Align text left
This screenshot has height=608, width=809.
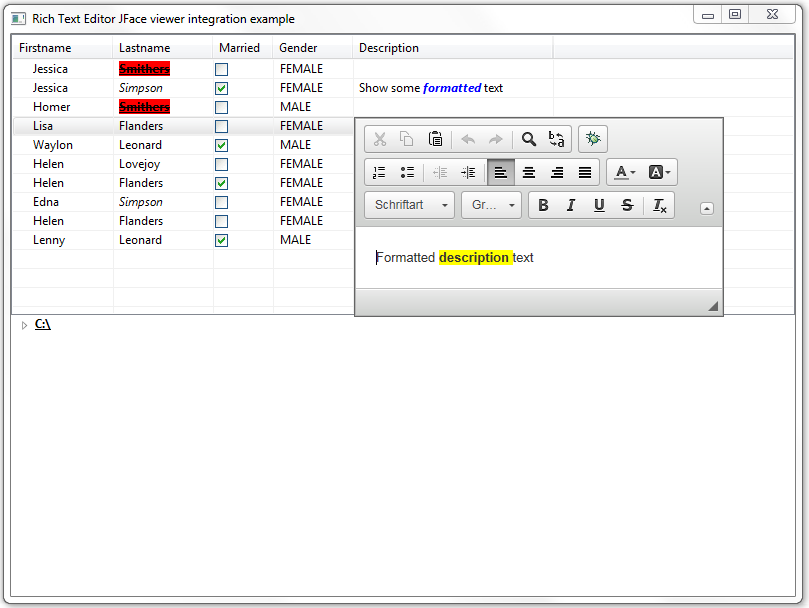point(500,172)
